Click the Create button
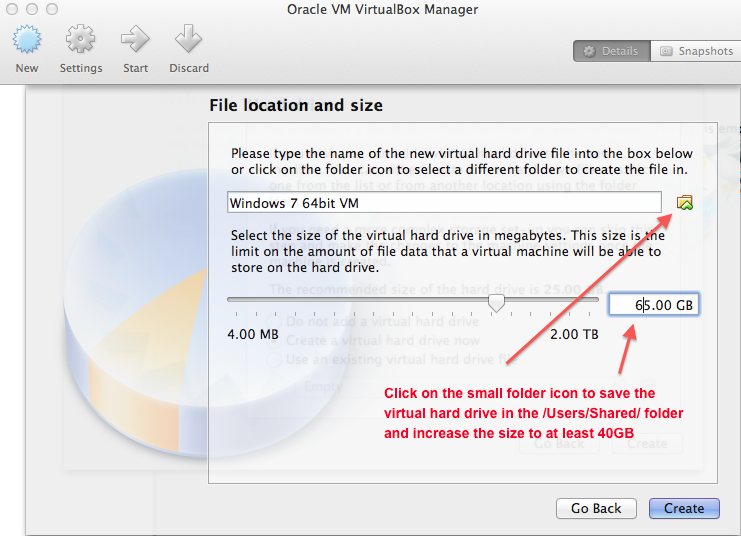 tap(684, 508)
